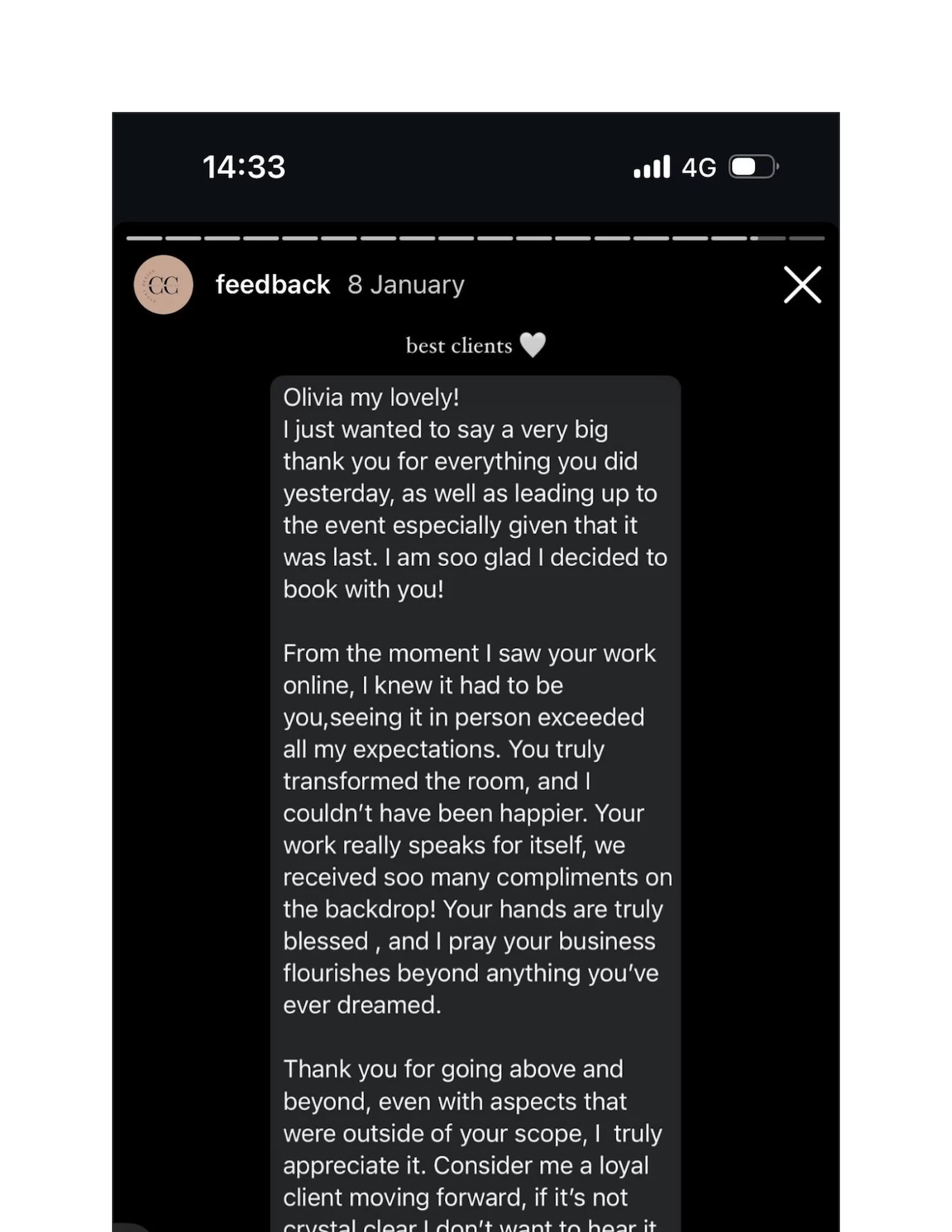Viewport: 952px width, 1232px height.
Task: Tap the partially filled progress segment
Action: (768, 238)
